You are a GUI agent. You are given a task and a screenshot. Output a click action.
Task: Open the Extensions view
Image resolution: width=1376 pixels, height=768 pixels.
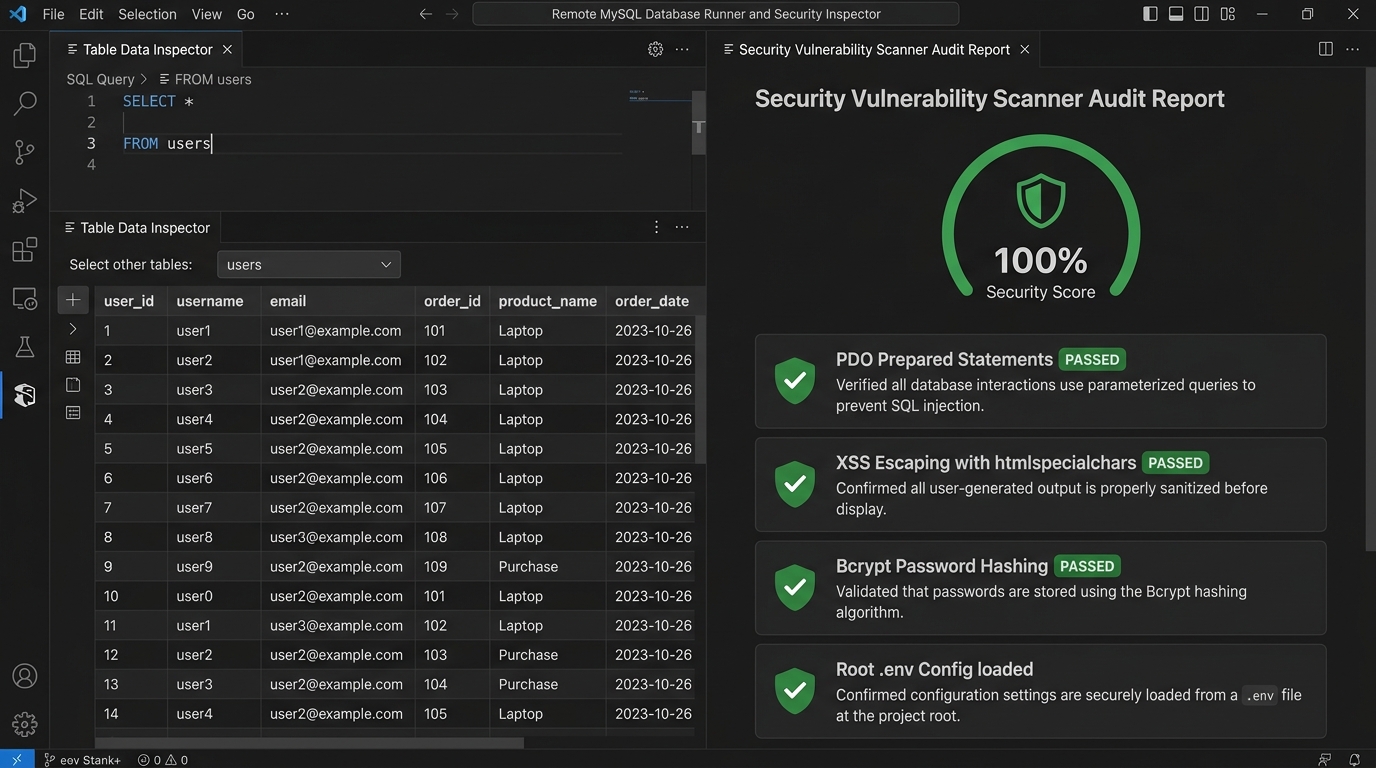tap(24, 250)
